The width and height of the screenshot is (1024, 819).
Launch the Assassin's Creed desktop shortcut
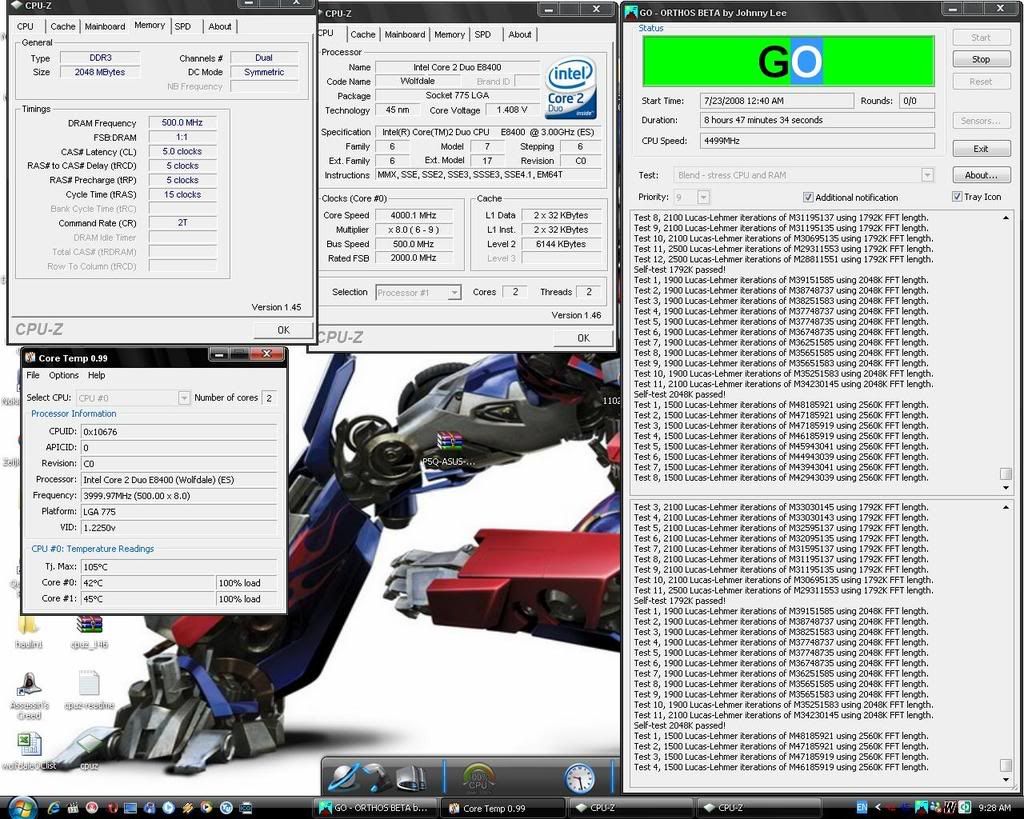tap(29, 684)
